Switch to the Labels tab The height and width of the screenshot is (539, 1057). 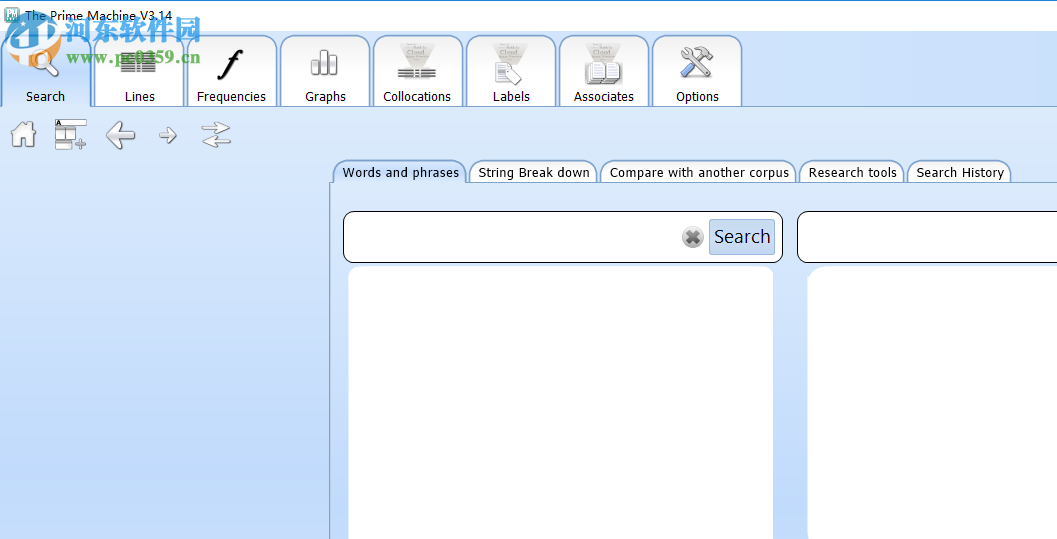[x=511, y=71]
